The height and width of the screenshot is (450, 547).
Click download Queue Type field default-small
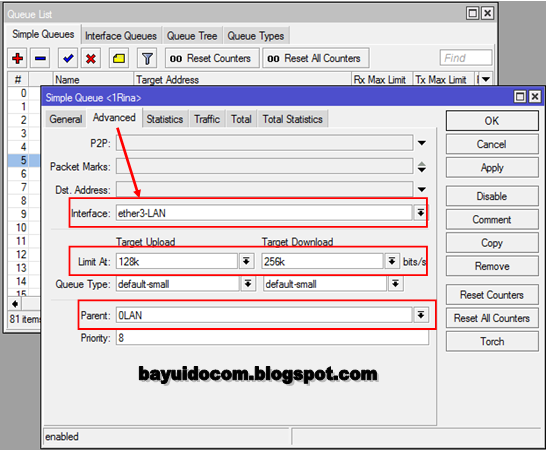[x=325, y=284]
